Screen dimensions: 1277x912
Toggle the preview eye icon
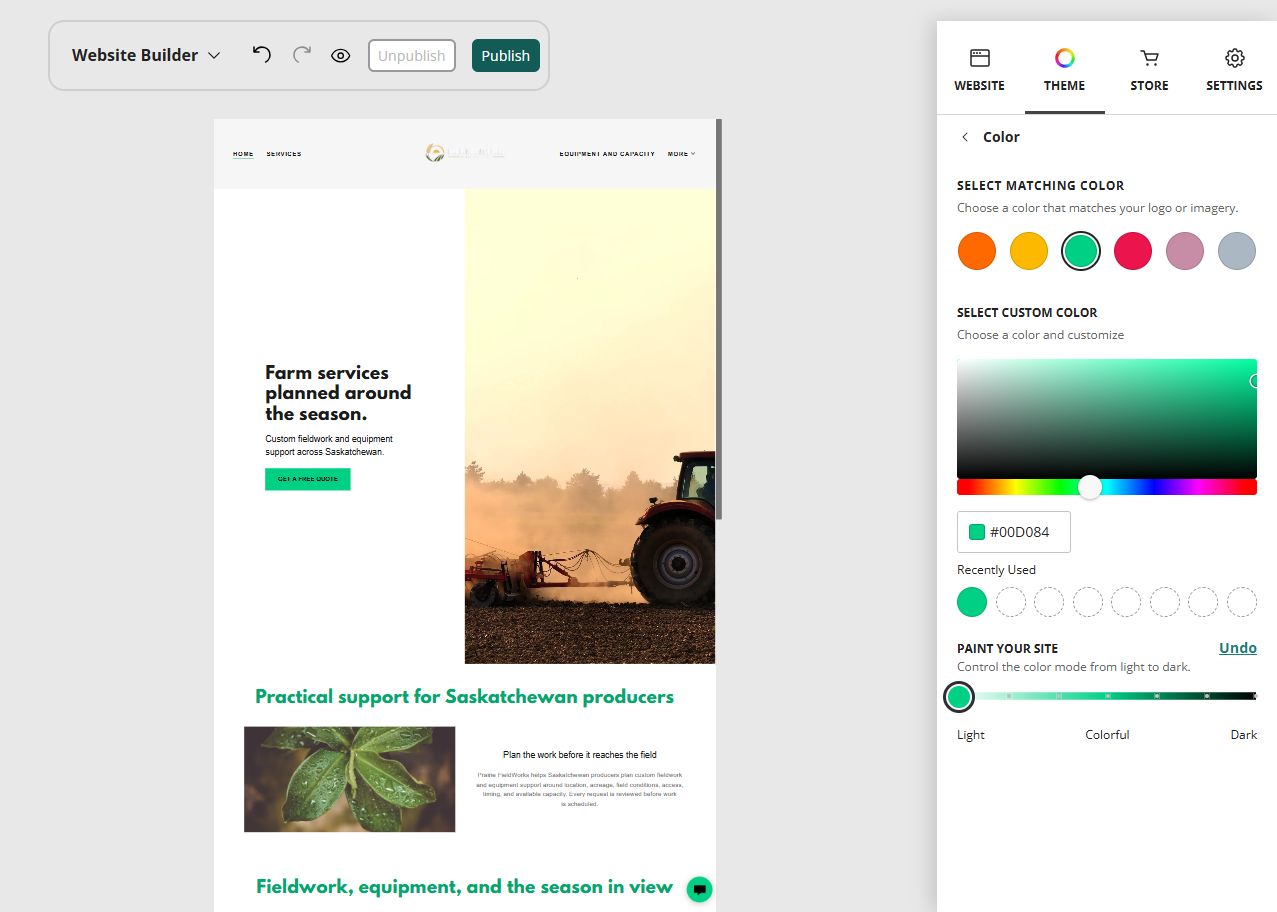(341, 56)
